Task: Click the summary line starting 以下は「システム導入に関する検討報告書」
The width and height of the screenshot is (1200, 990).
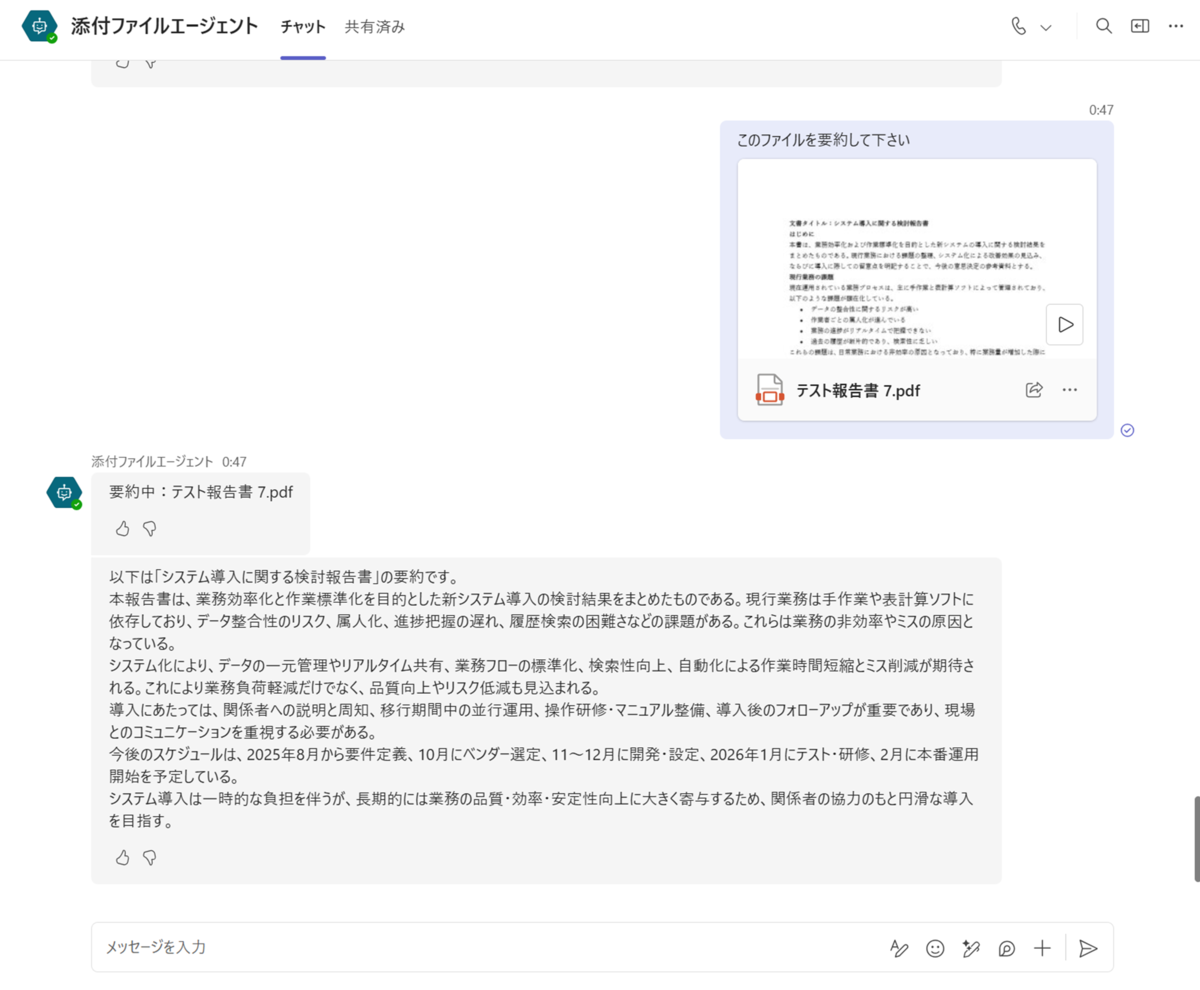Action: tap(283, 577)
